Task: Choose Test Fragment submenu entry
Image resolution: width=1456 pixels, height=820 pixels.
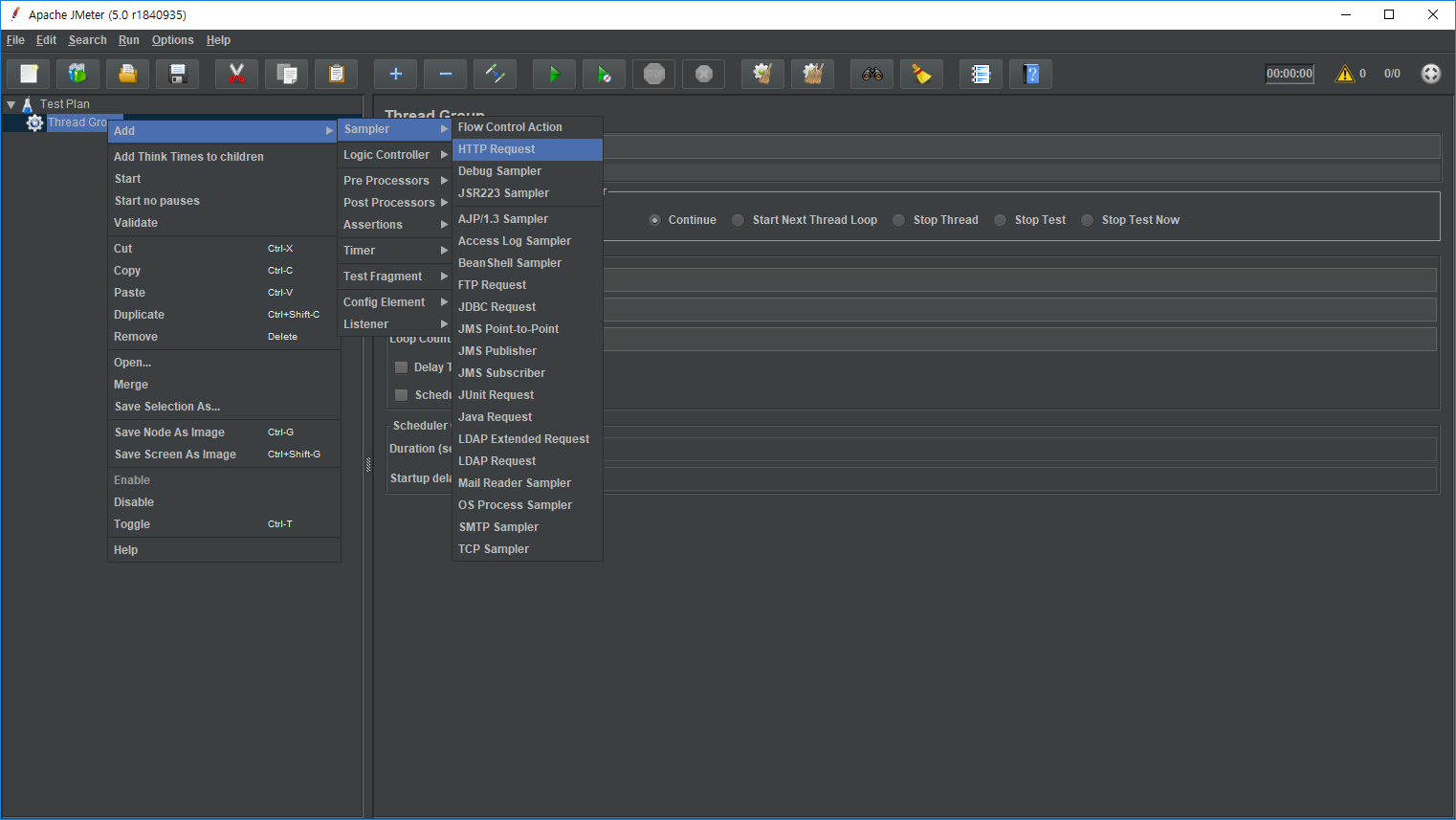Action: [395, 277]
